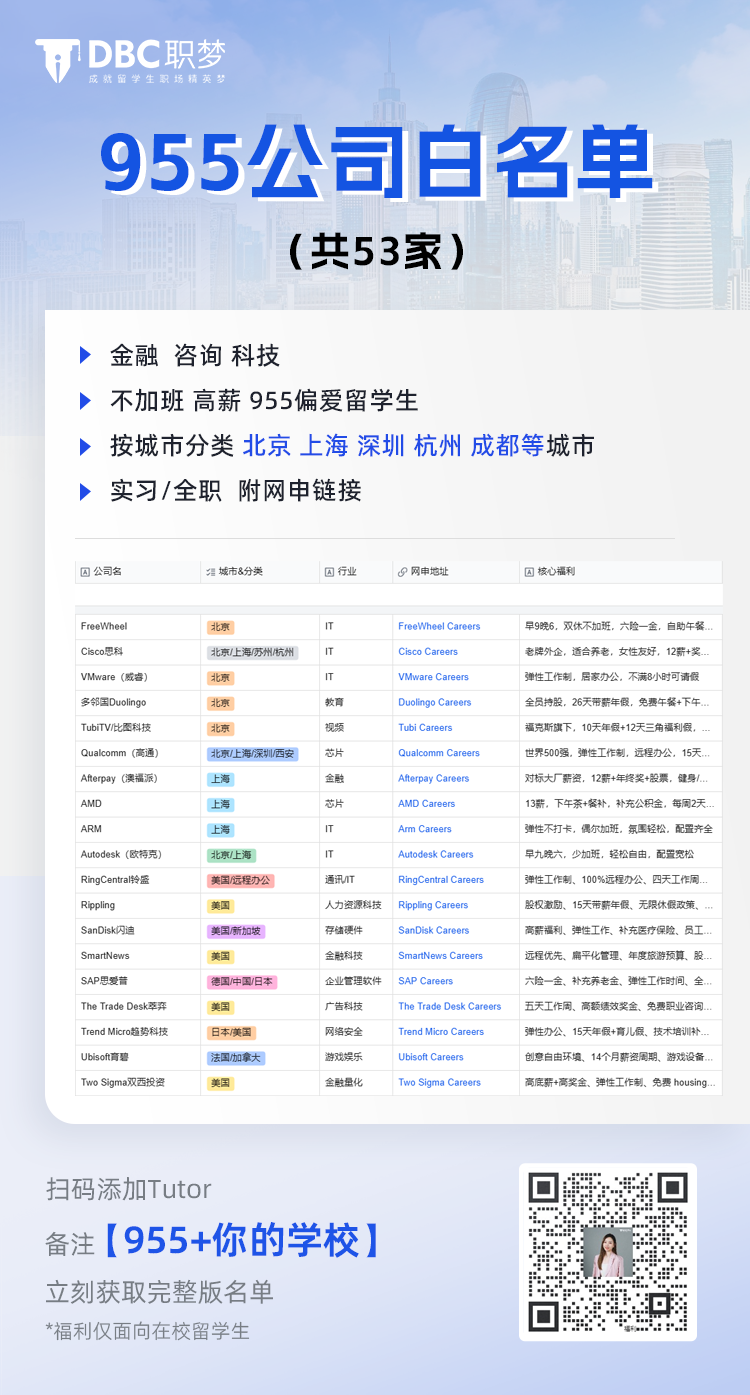The image size is (750, 1395).
Task: Open The Trade Desk Careers link
Action: pos(450,1007)
